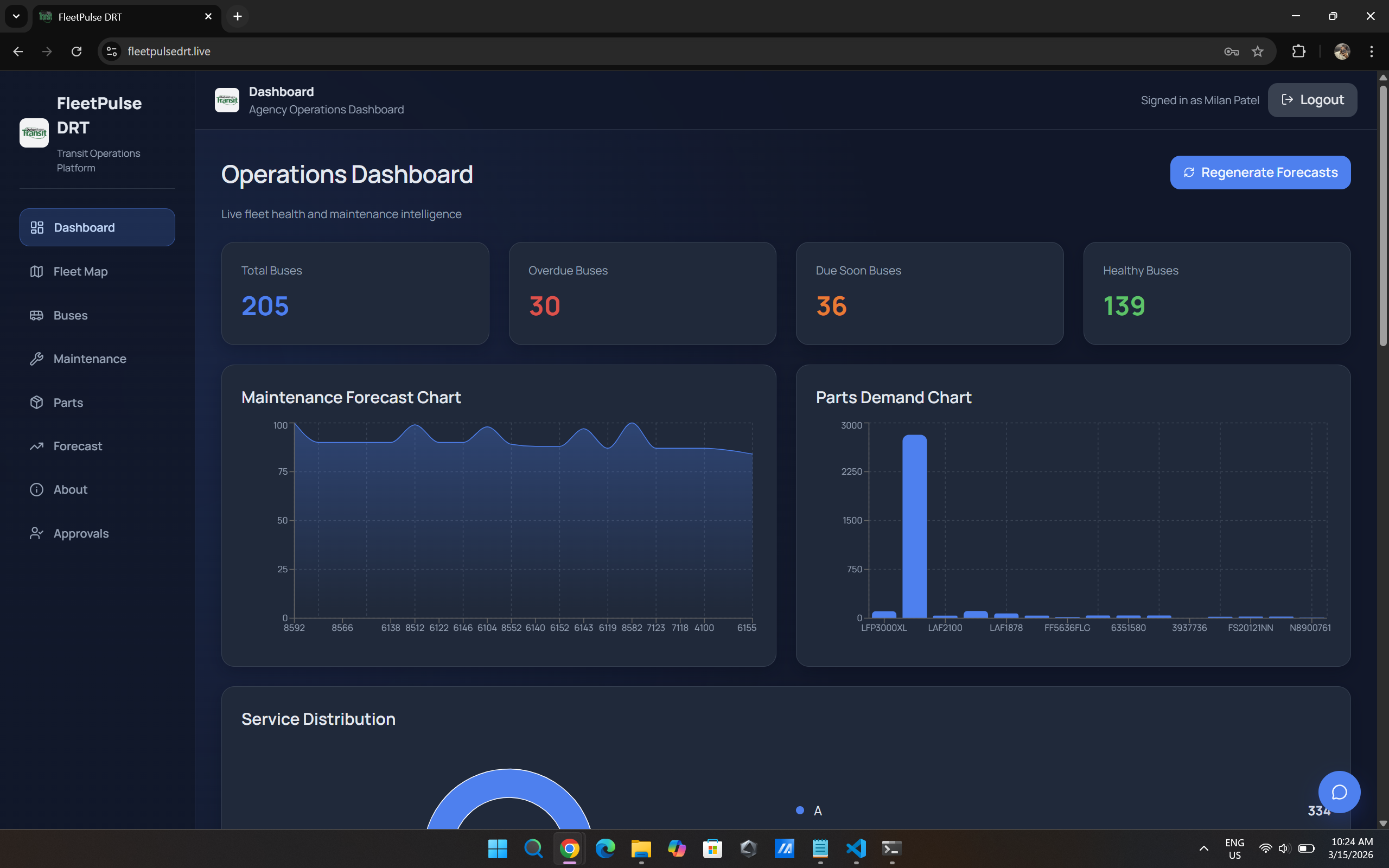Image resolution: width=1389 pixels, height=868 pixels.
Task: Click the Durham Transit logo in header
Action: click(x=227, y=100)
